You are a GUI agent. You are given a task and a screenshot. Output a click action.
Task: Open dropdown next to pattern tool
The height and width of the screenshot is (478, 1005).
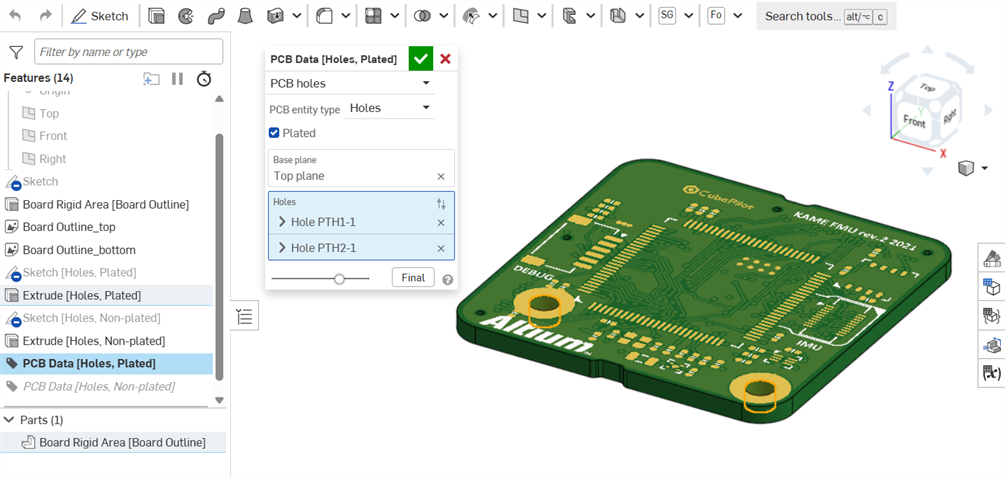tap(394, 16)
